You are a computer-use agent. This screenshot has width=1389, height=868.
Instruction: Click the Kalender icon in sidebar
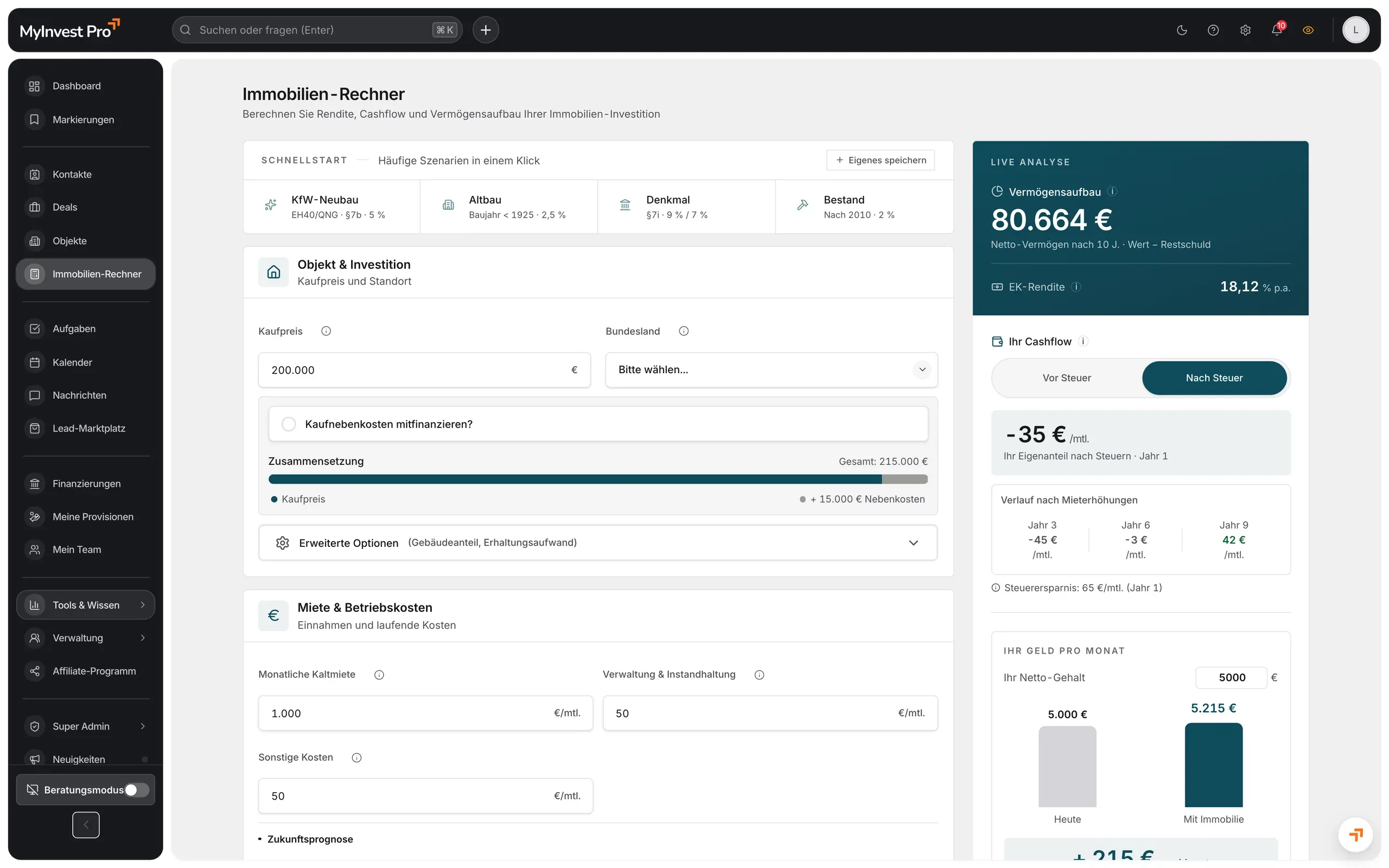pyautogui.click(x=34, y=362)
